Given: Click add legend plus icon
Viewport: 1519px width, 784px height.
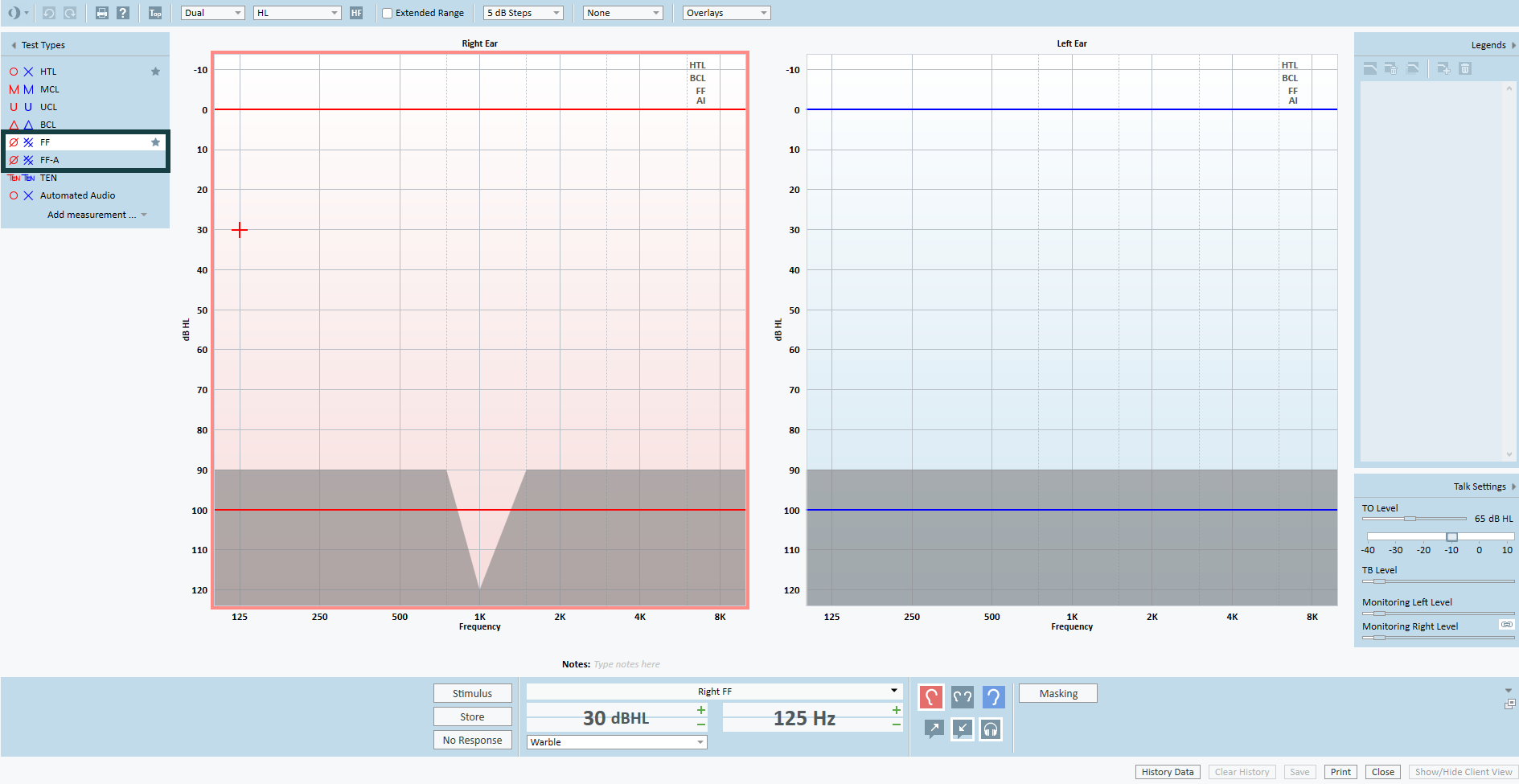Looking at the screenshot, I should coord(1443,68).
